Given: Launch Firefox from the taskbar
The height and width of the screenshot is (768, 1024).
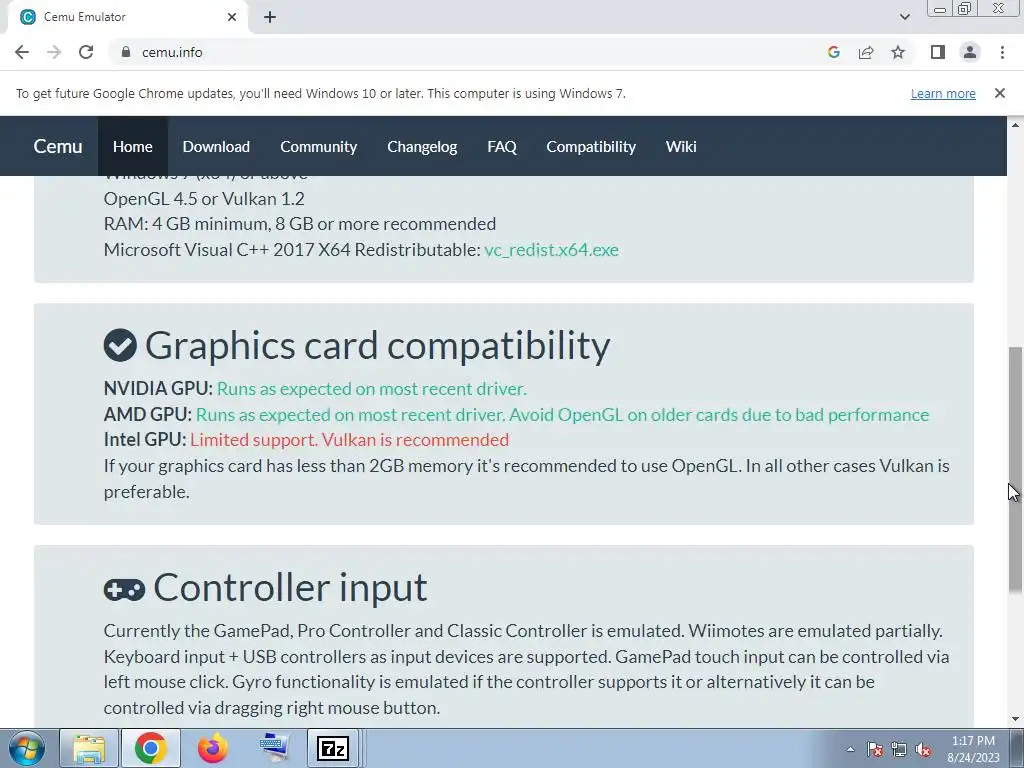Looking at the screenshot, I should pos(212,748).
